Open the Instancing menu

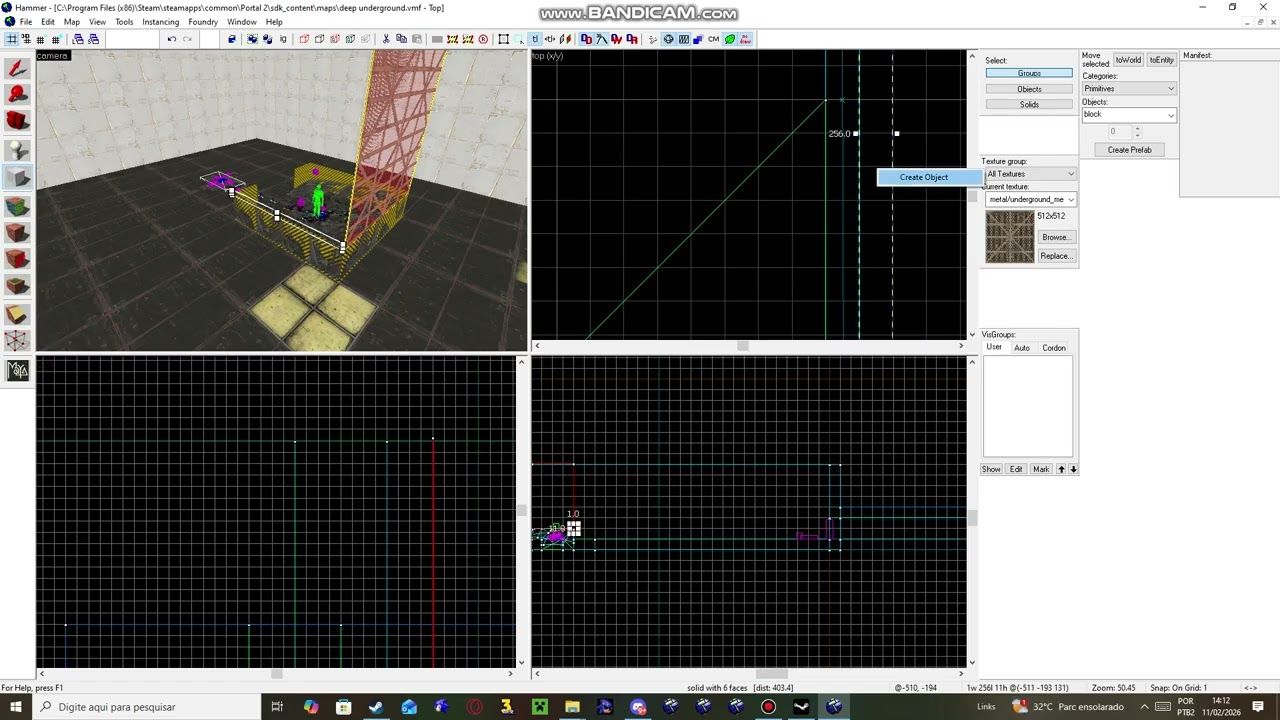[x=161, y=22]
